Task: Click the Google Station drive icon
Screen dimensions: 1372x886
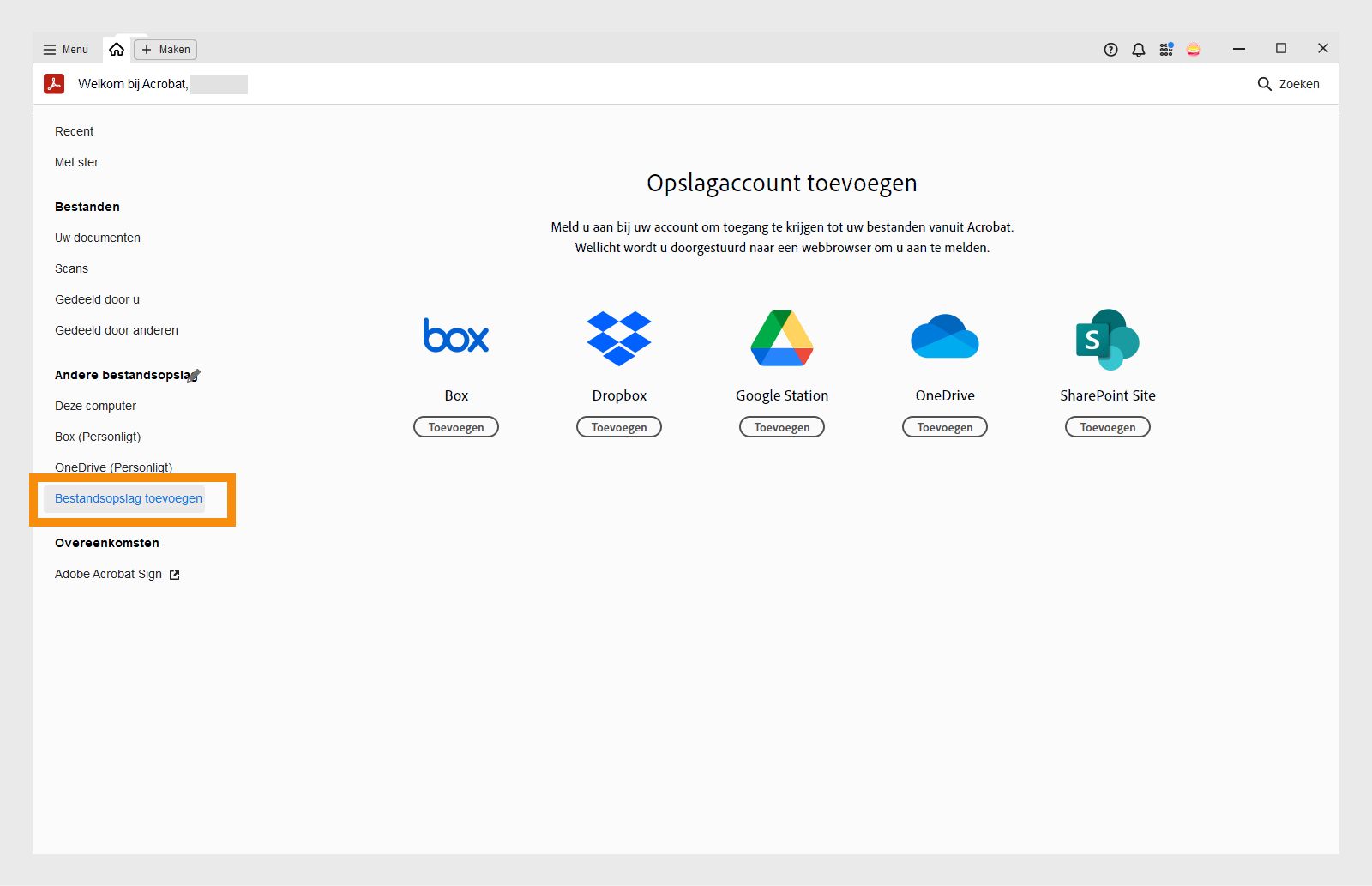Action: (781, 338)
